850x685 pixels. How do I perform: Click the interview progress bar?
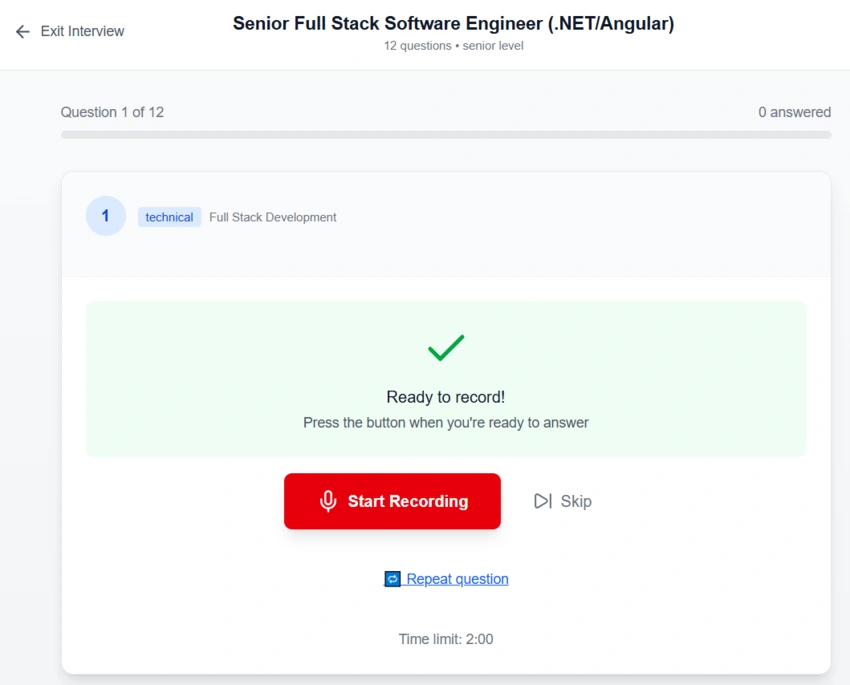pos(446,134)
